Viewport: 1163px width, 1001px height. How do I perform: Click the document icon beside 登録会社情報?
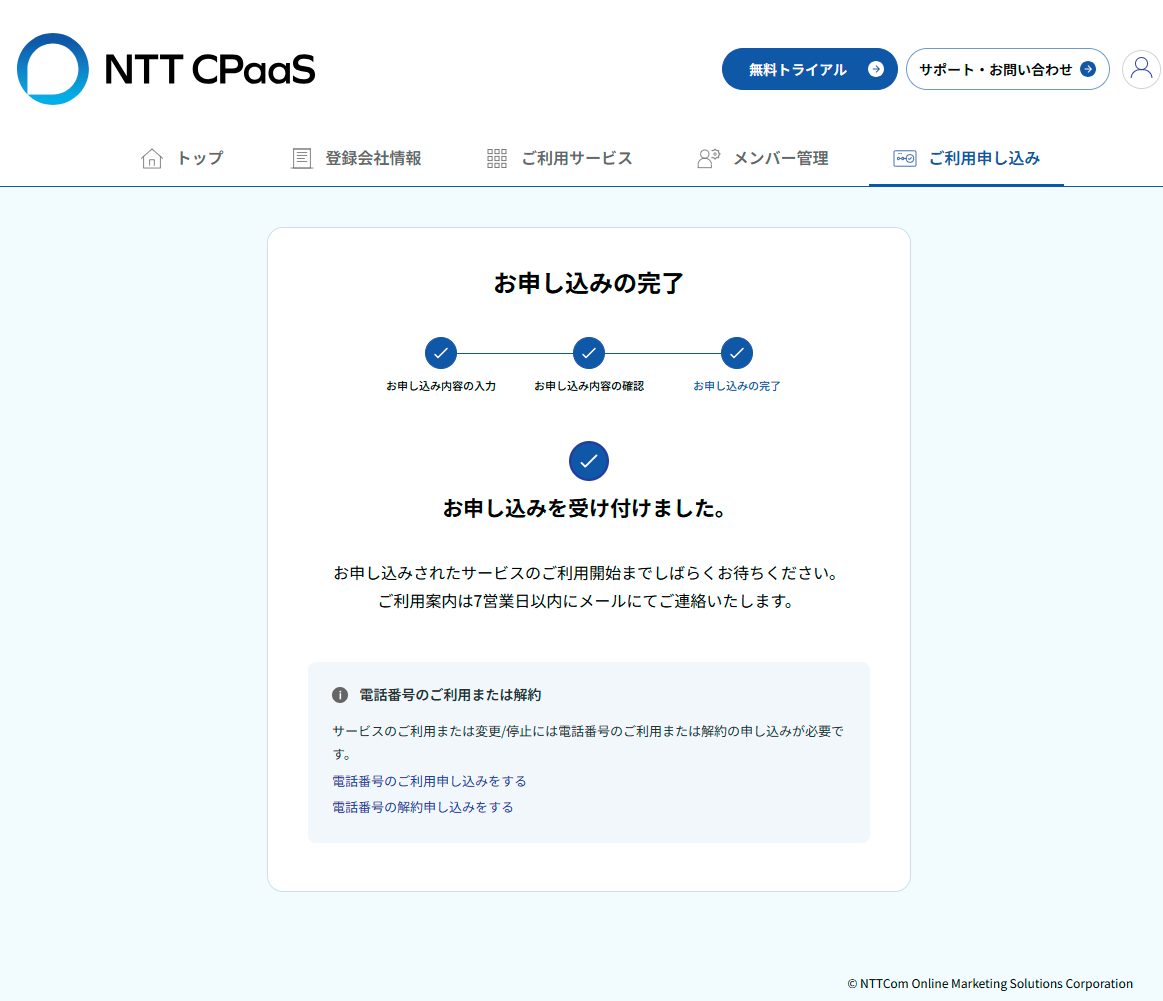tap(301, 159)
